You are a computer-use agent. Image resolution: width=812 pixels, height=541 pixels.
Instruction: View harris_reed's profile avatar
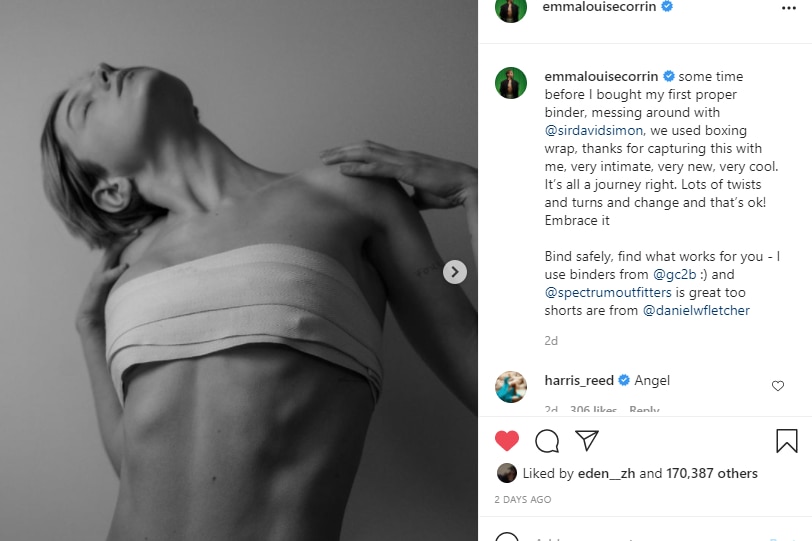(511, 387)
